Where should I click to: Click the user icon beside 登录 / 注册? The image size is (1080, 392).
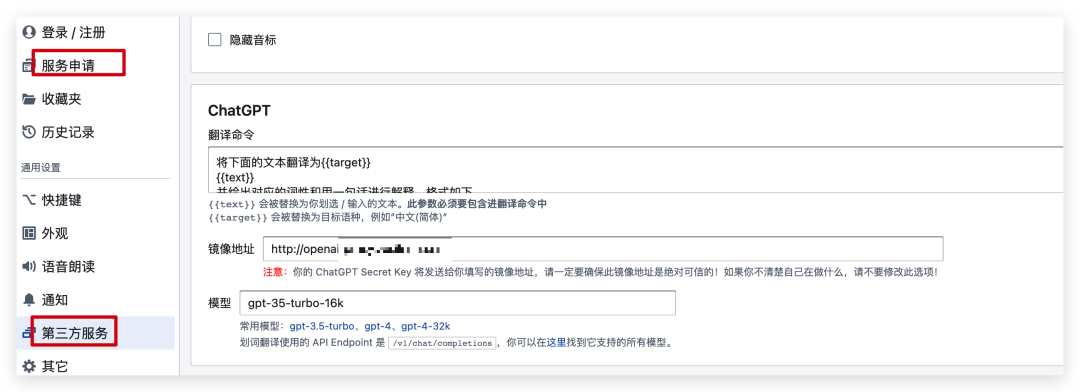28,32
